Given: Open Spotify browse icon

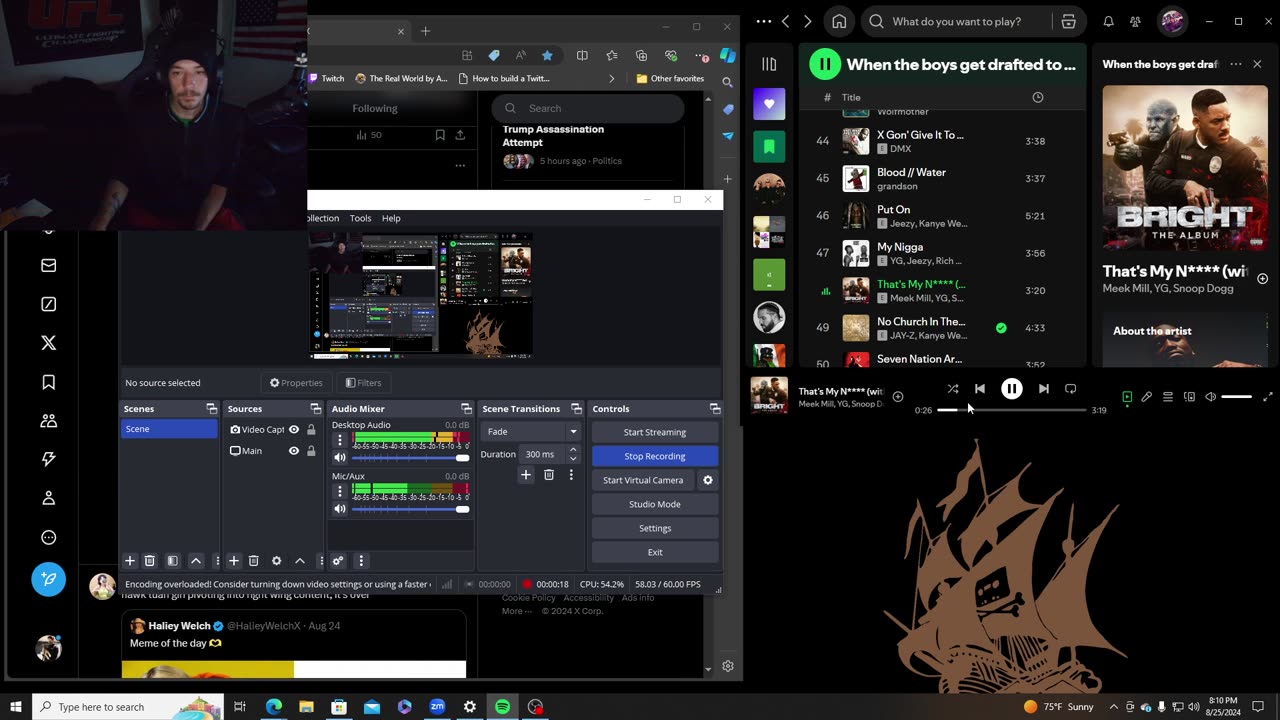Looking at the screenshot, I should point(1068,21).
